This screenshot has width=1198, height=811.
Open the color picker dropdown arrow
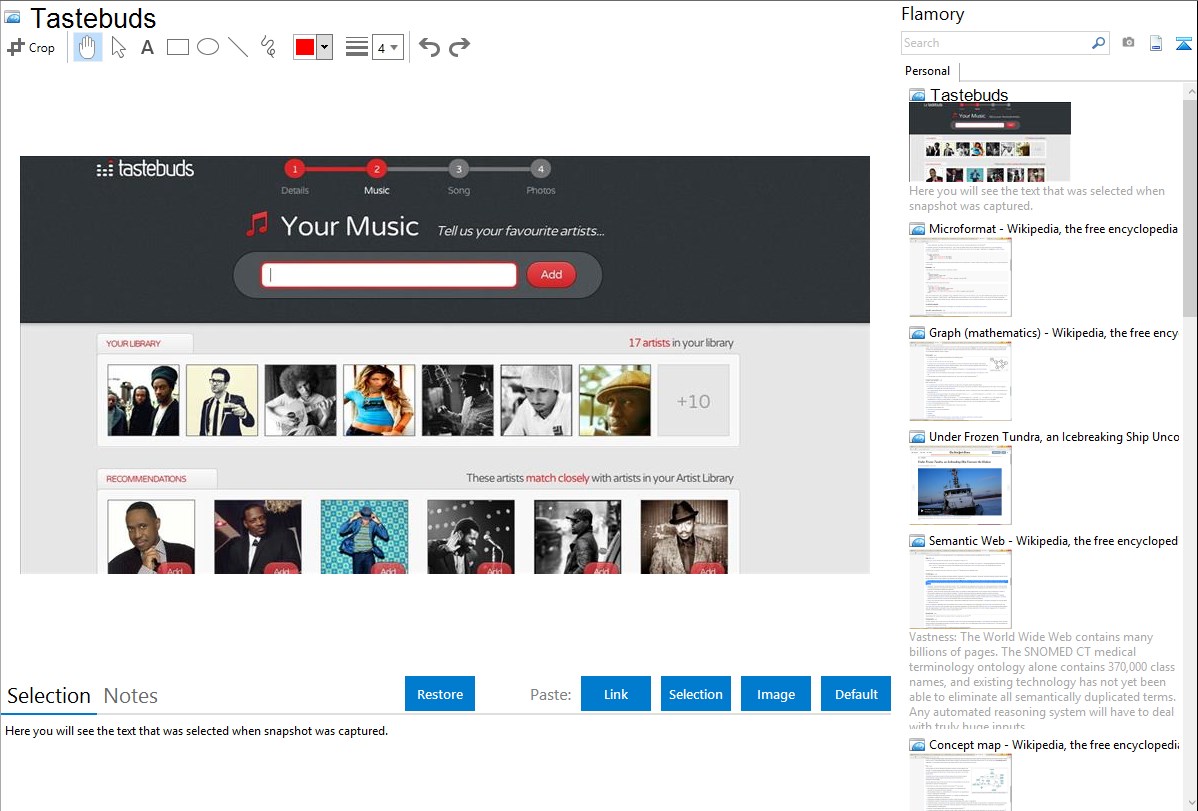click(325, 47)
